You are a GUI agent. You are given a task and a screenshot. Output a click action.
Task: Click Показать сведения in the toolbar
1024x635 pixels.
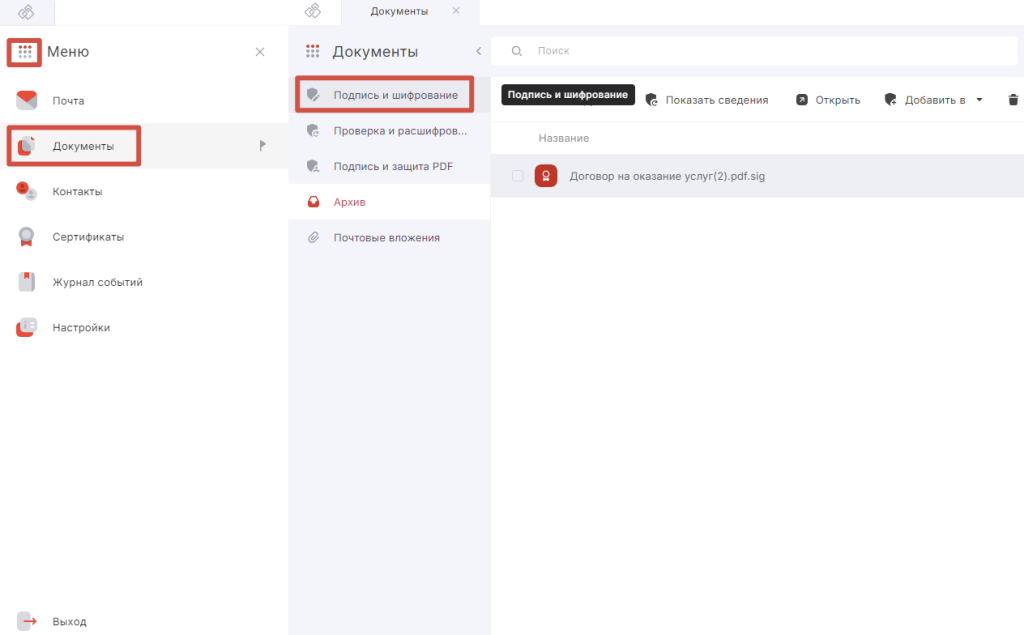pos(707,100)
